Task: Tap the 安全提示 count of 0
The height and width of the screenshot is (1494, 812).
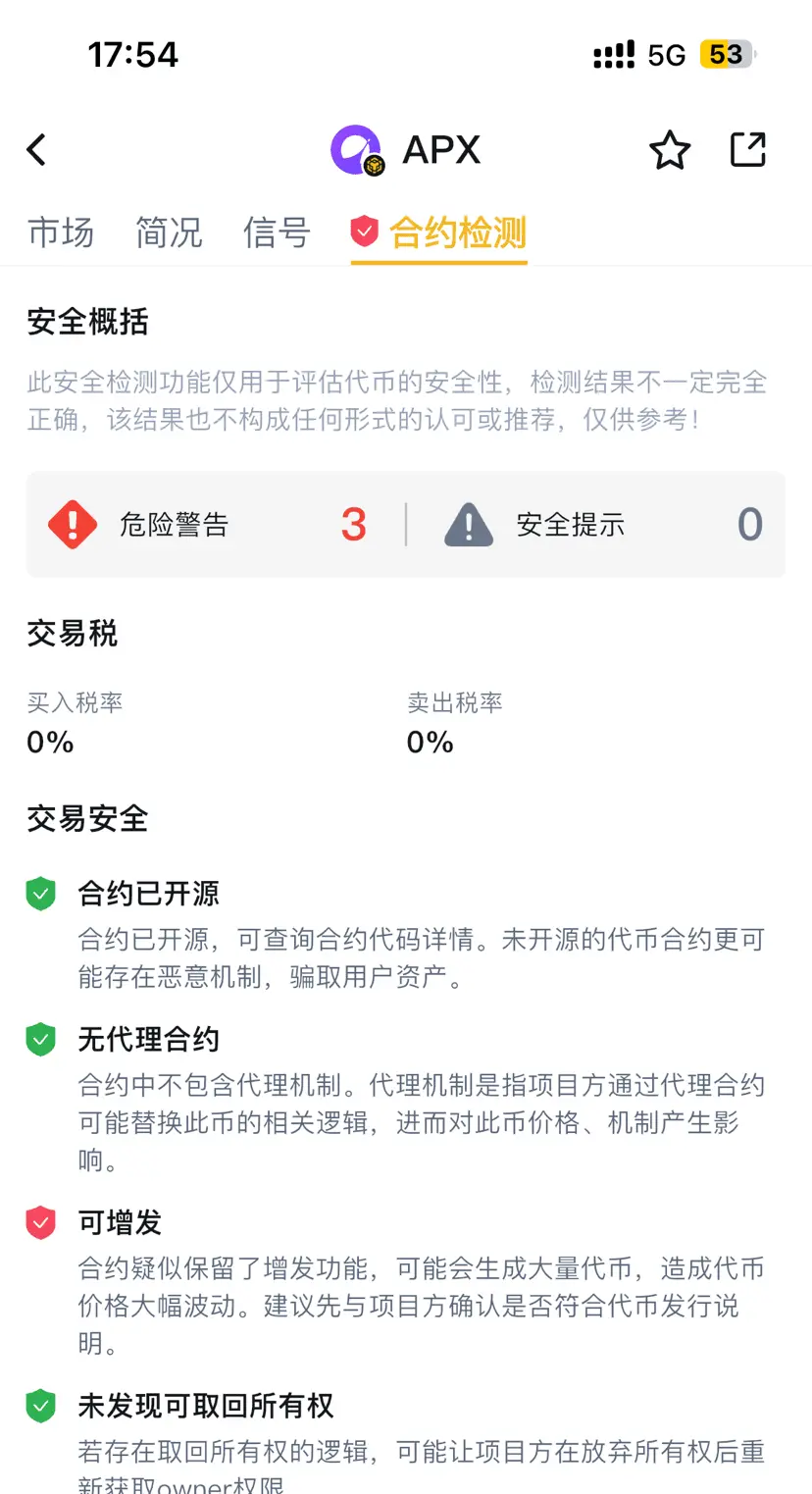Action: click(x=750, y=525)
